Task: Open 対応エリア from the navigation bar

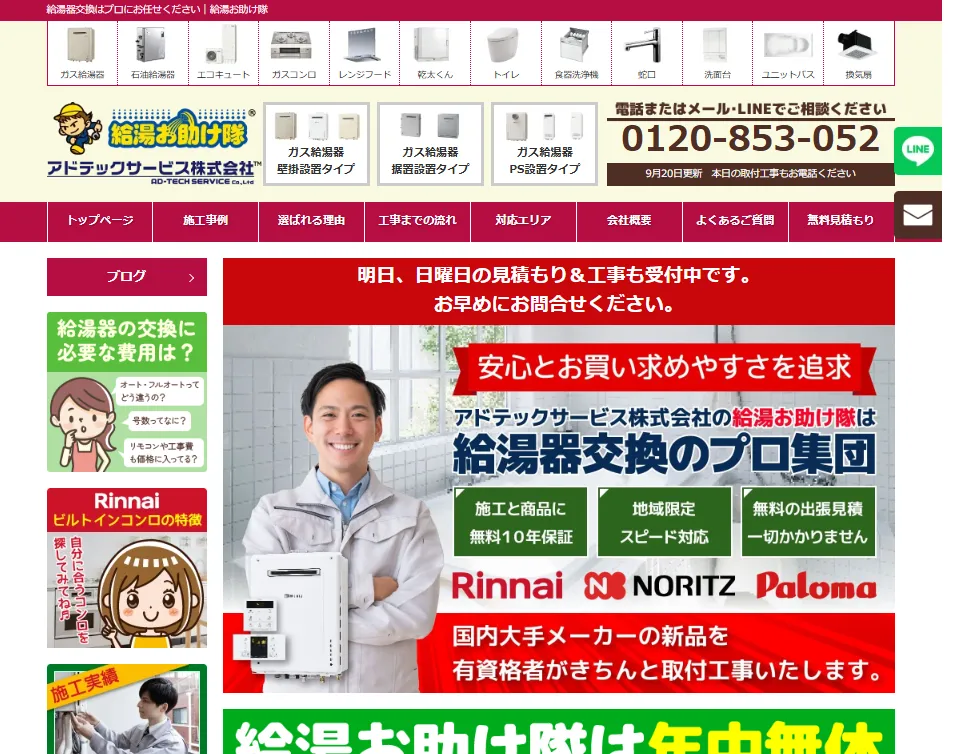Action: 523,221
